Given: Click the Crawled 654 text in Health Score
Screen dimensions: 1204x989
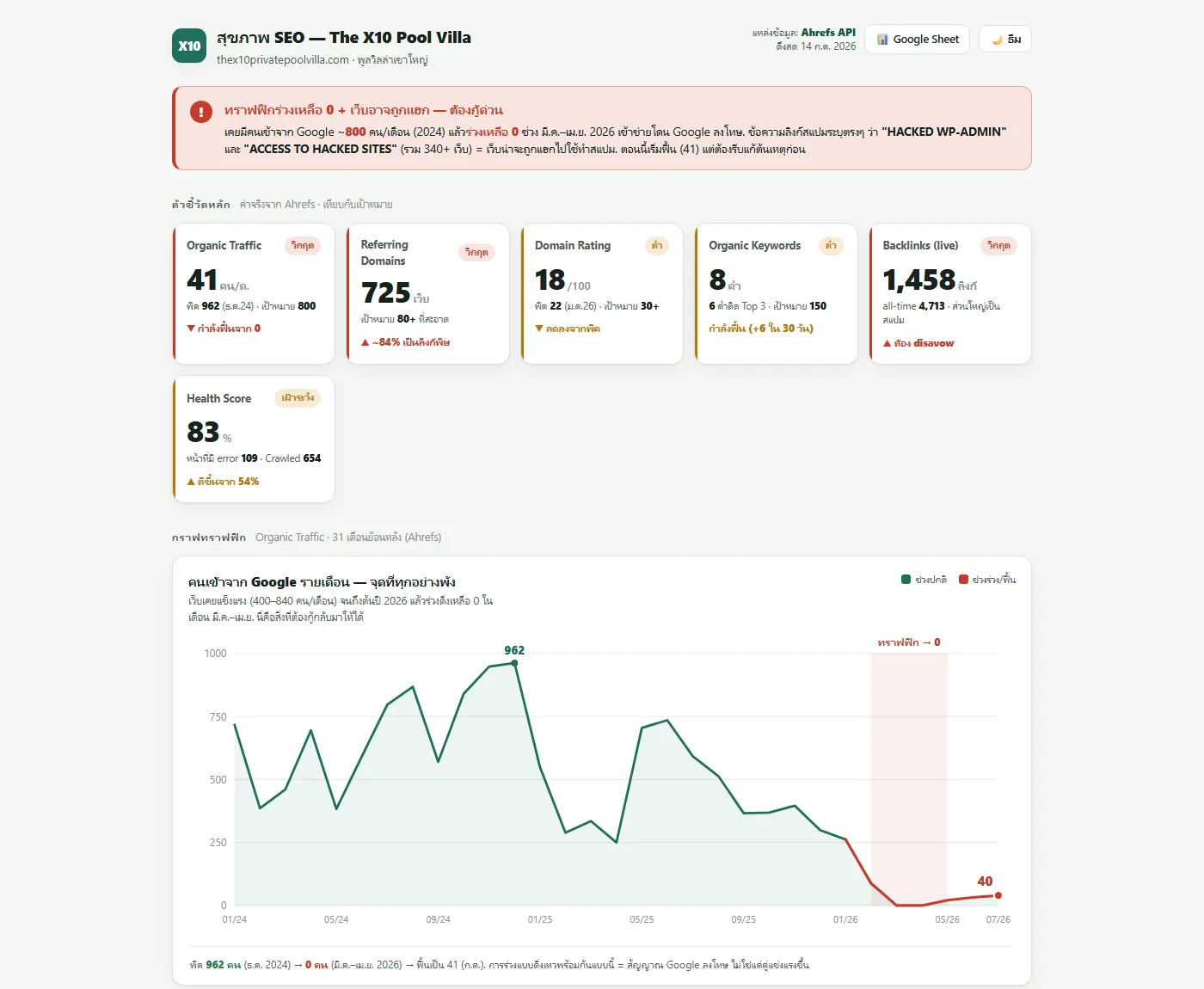Looking at the screenshot, I should [292, 458].
